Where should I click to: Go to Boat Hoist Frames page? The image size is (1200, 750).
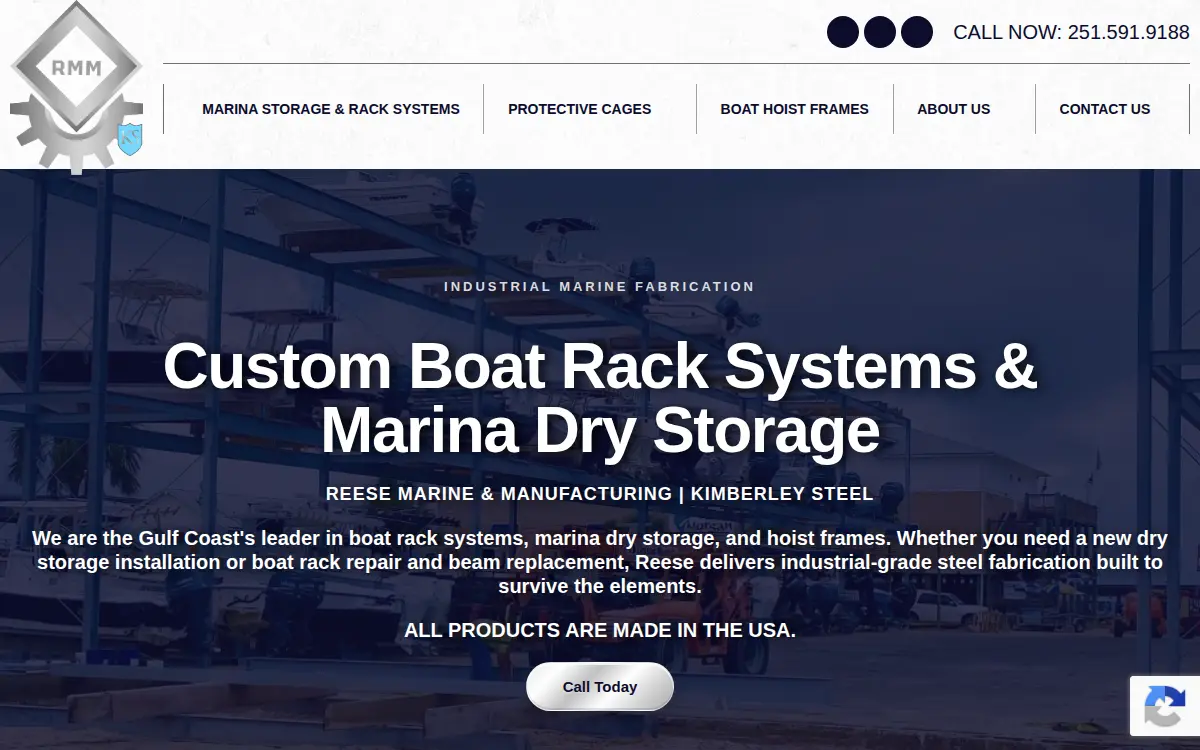click(x=794, y=109)
